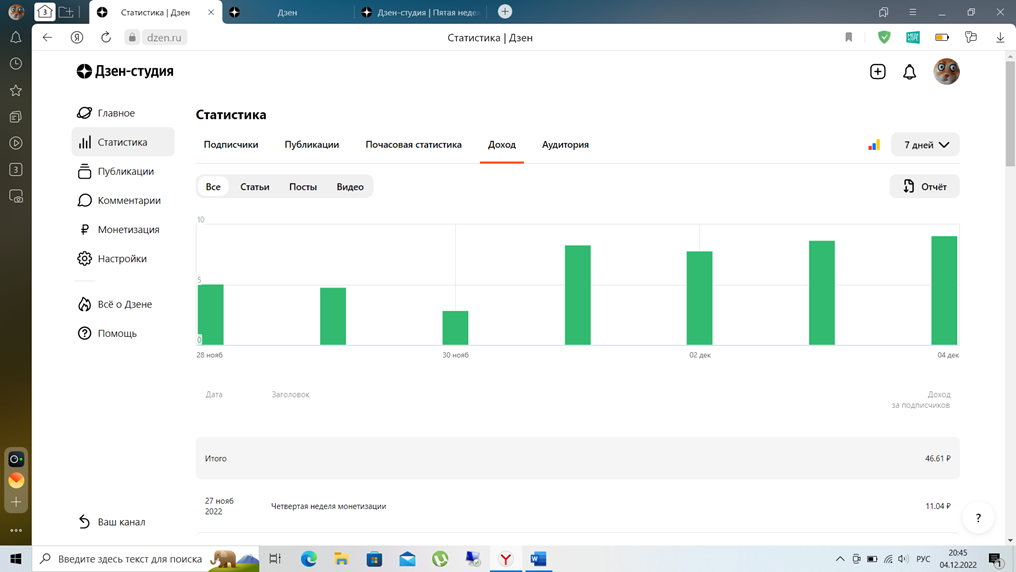Screen dimensions: 1016x572
Task: Open the floating question mark help button
Action: pyautogui.click(x=978, y=518)
